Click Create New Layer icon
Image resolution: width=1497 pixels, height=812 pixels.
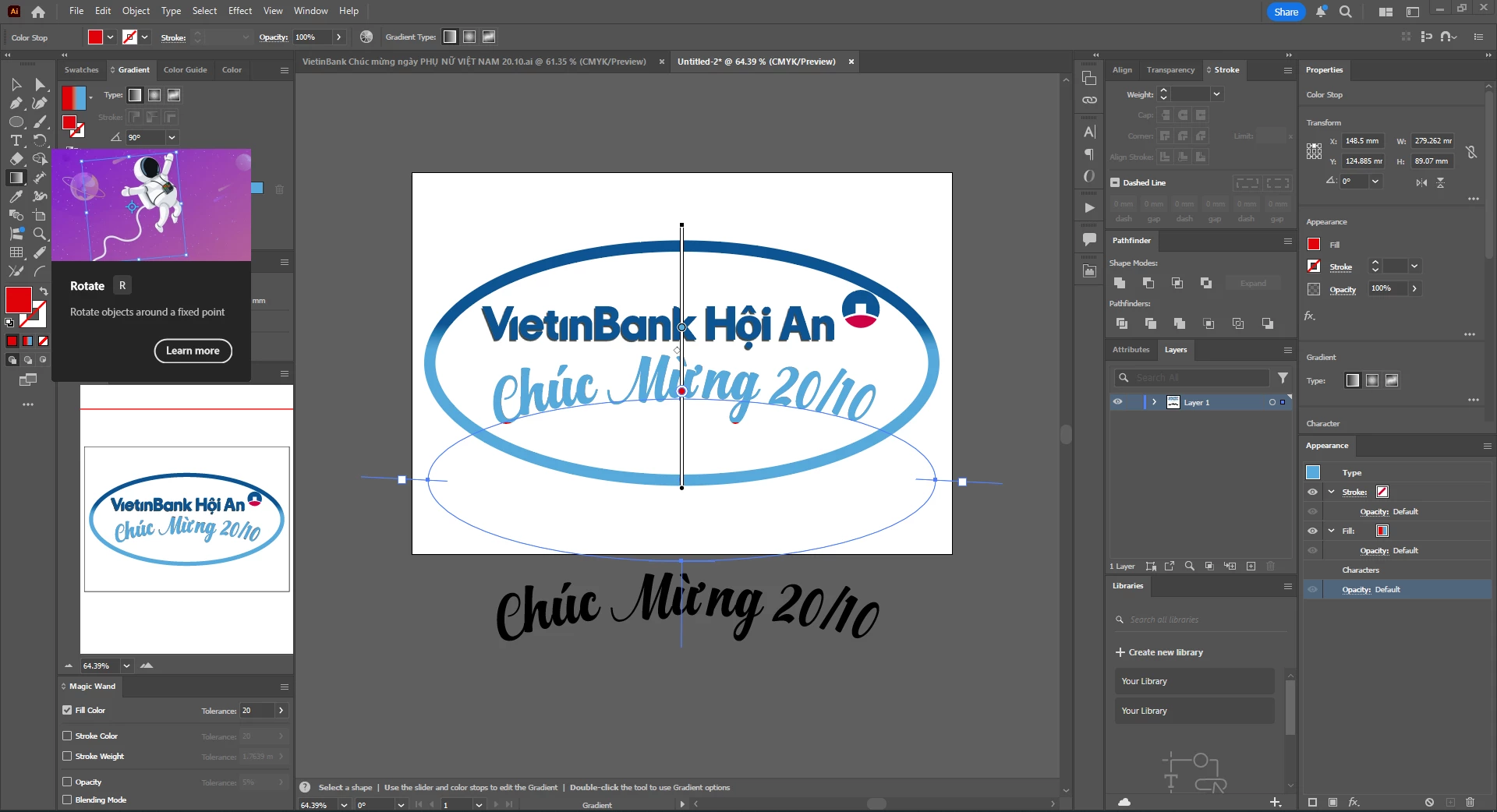click(1251, 566)
